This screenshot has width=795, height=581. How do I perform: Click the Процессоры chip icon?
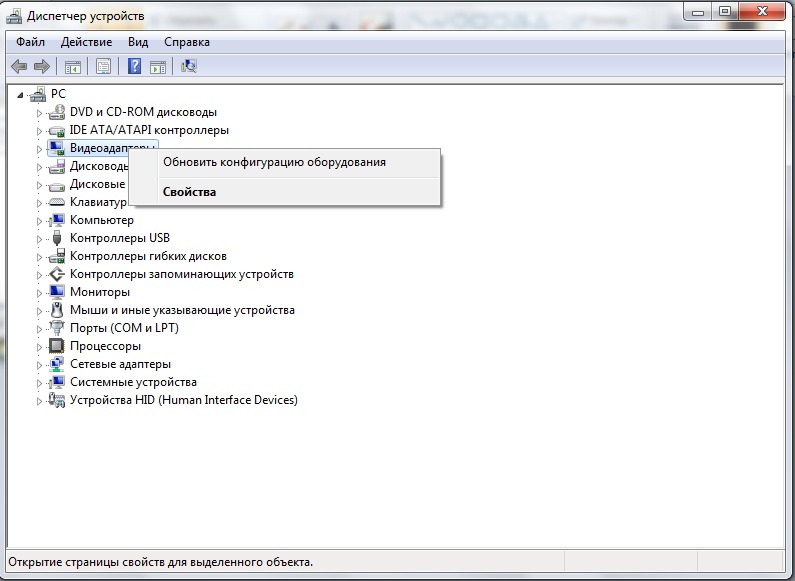57,346
